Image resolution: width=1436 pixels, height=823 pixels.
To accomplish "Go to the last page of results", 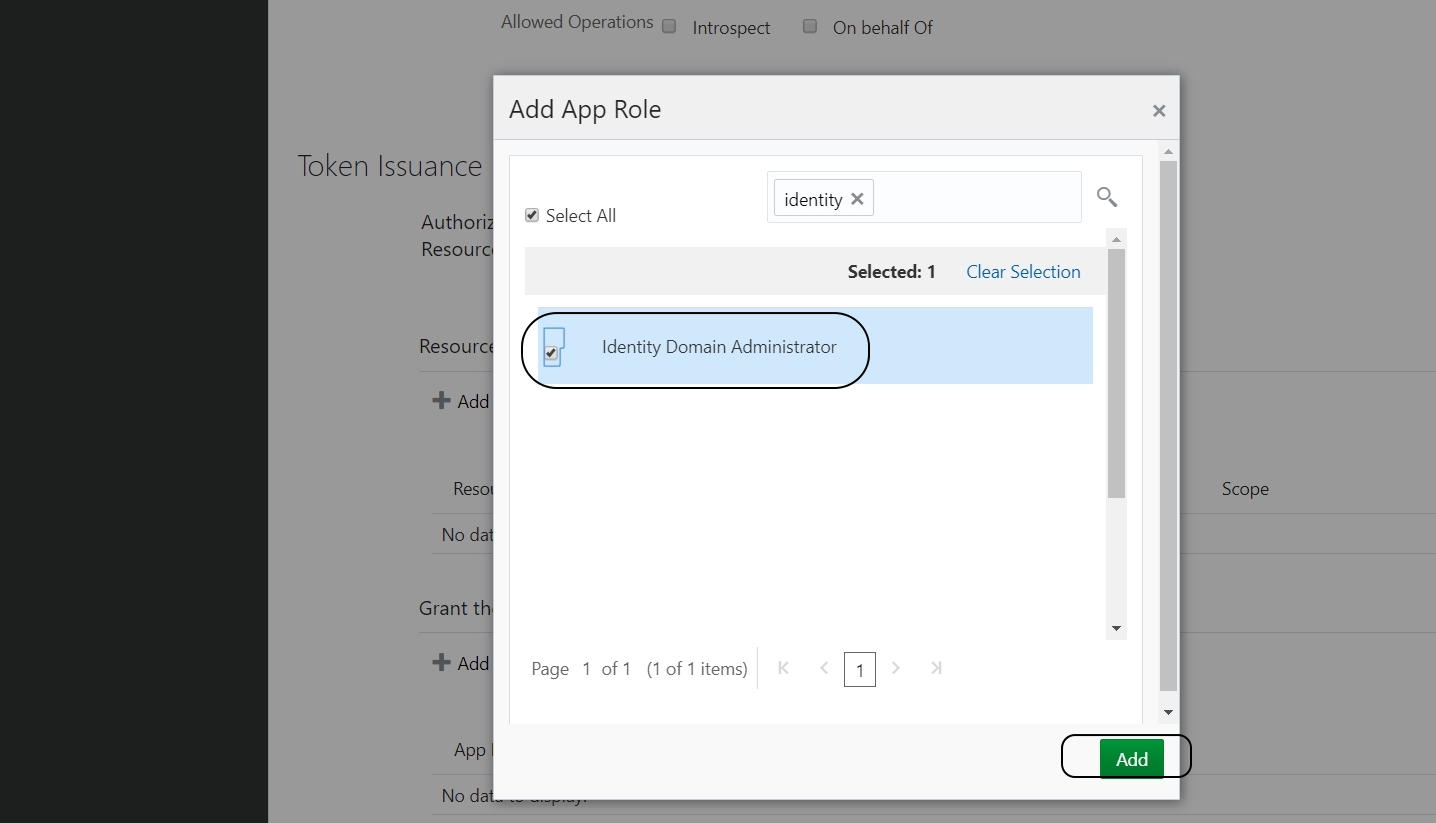I will [936, 668].
